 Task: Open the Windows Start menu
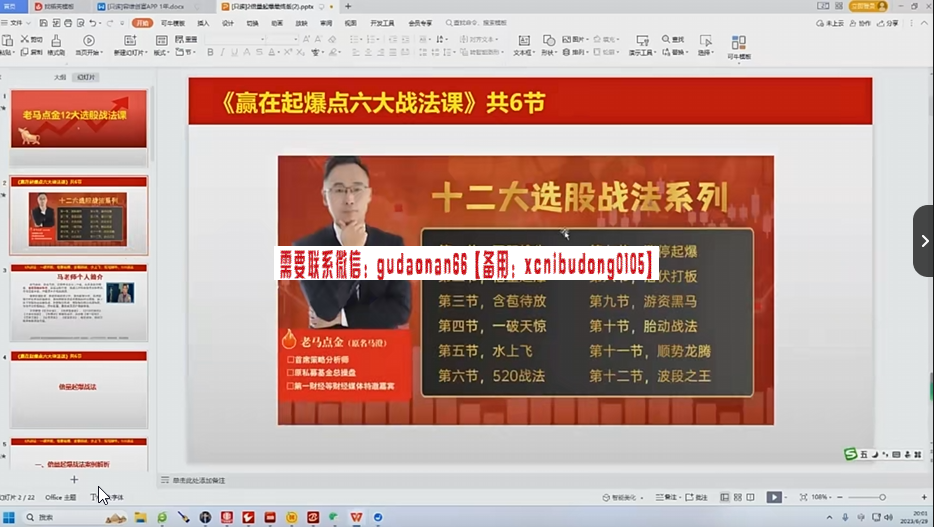pos(9,517)
